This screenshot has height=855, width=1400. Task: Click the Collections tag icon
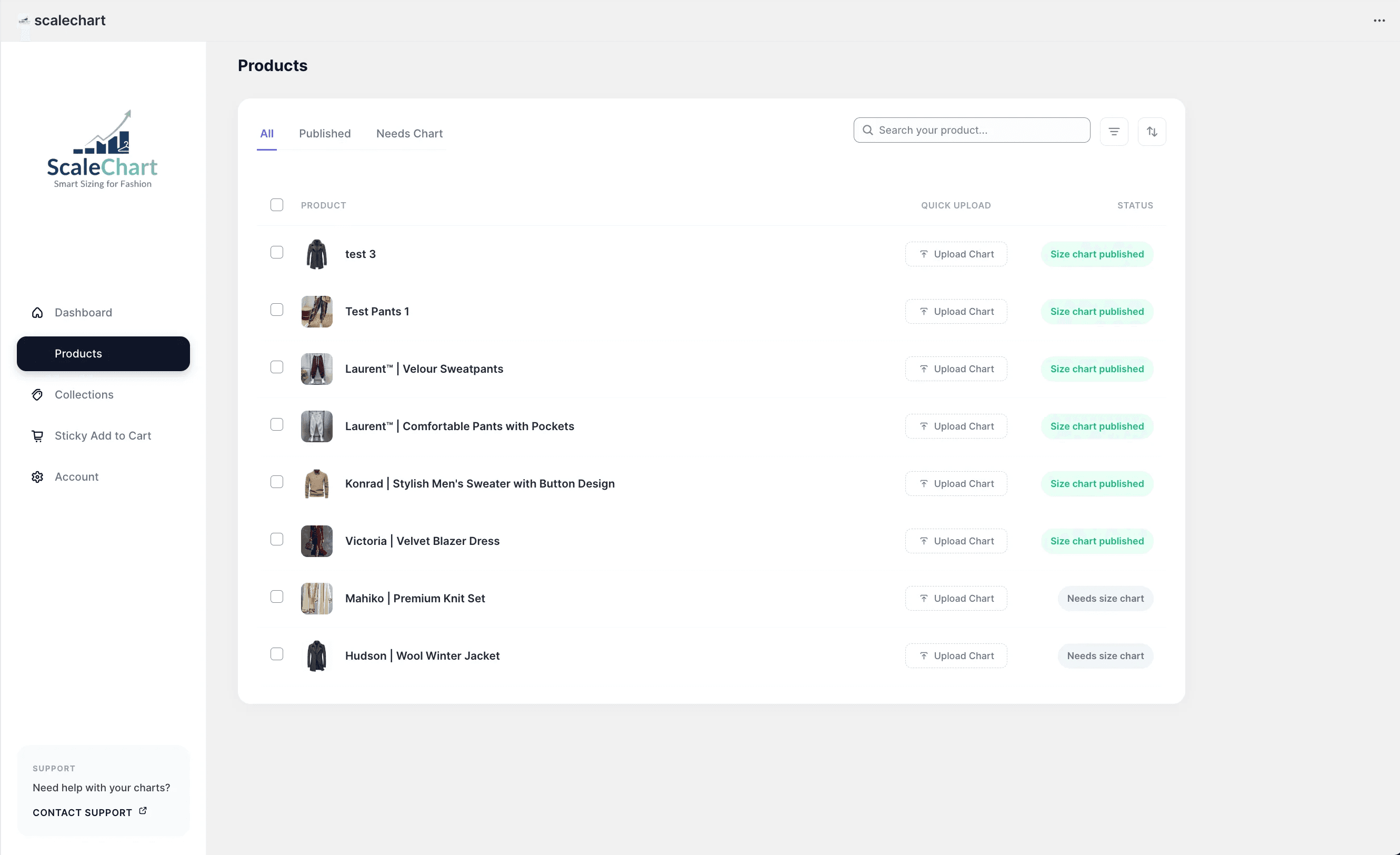pyautogui.click(x=37, y=394)
